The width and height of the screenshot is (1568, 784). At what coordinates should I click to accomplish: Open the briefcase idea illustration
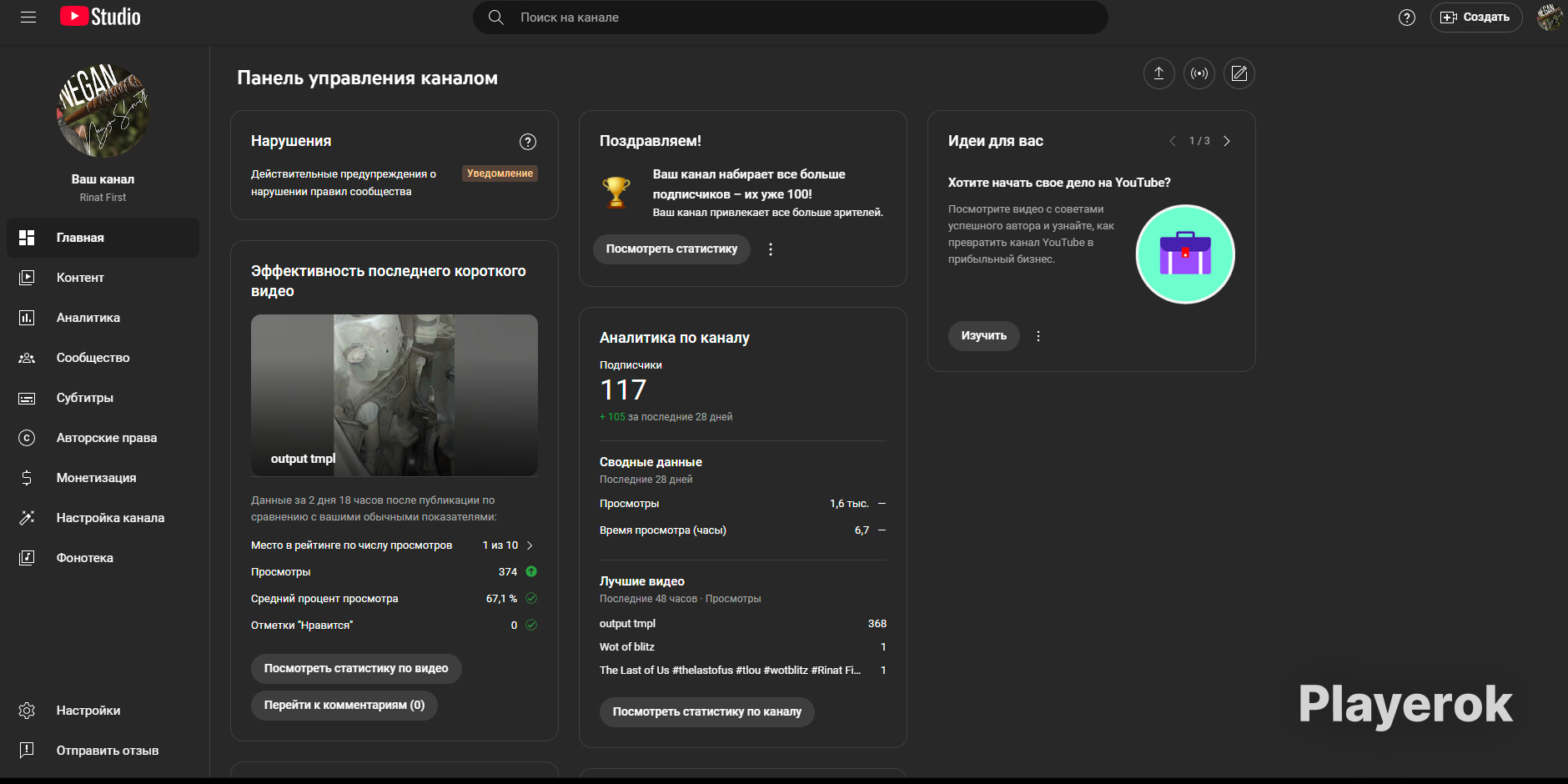click(x=1185, y=254)
